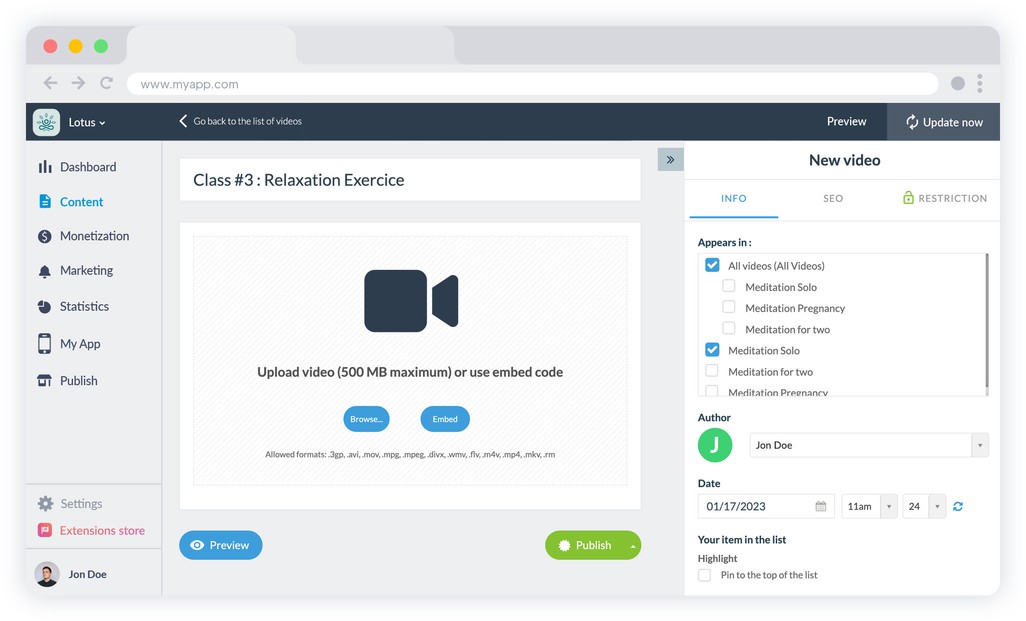Open My App phone icon
The height and width of the screenshot is (621, 1026).
point(45,344)
